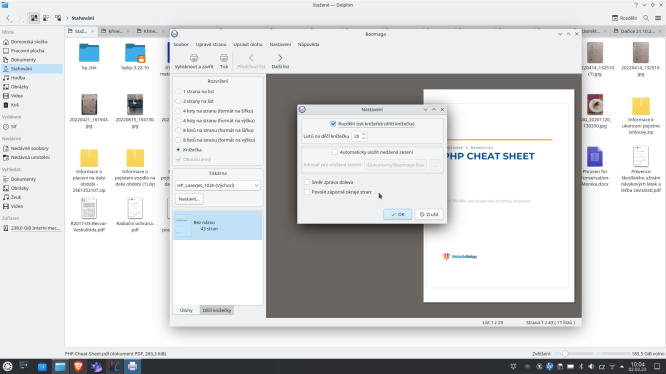666x374 pixels.
Task: Select 4 listy na stranu na šířku
Action: pos(178,111)
